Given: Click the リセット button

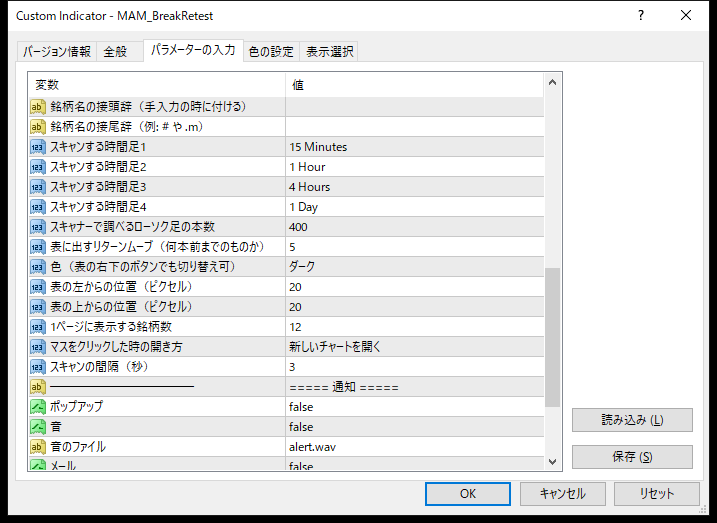Looking at the screenshot, I should 657,494.
